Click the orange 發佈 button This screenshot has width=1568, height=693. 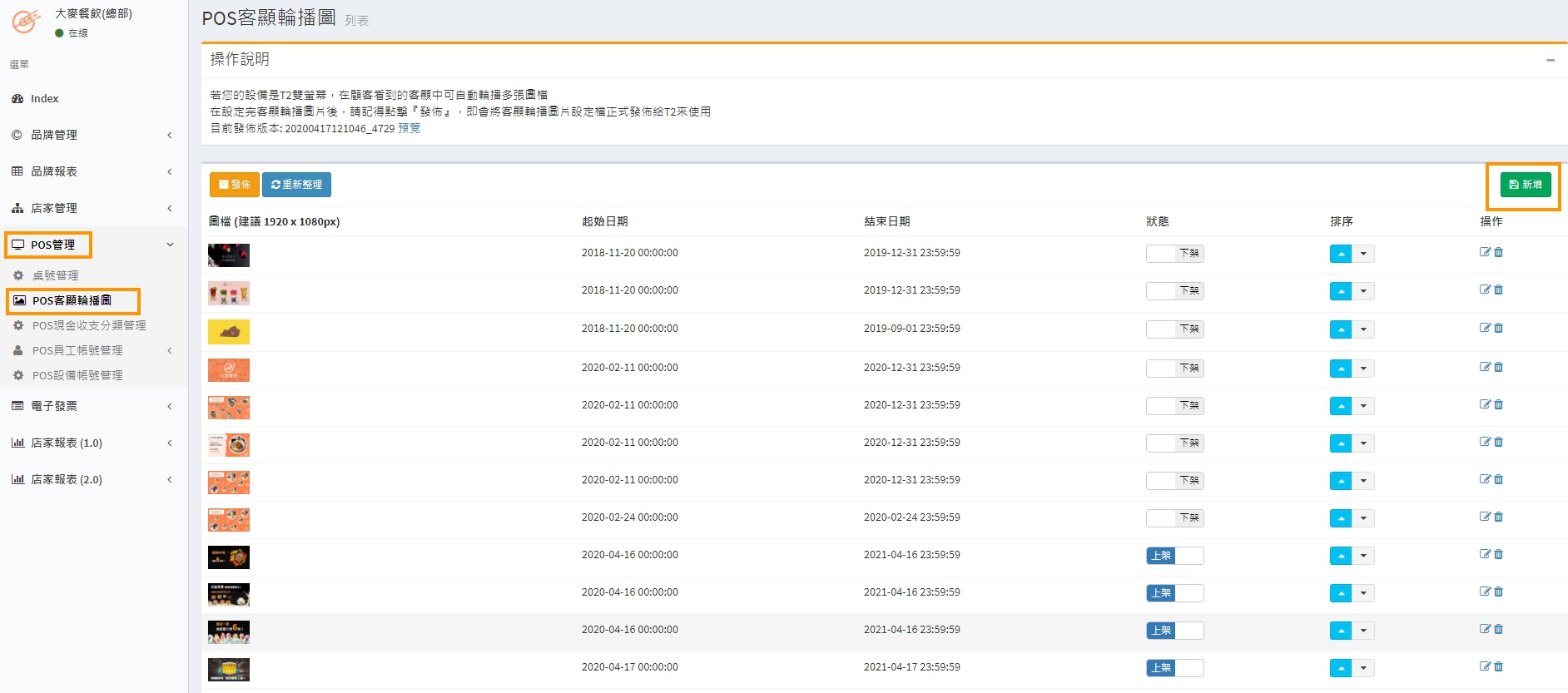coord(234,185)
